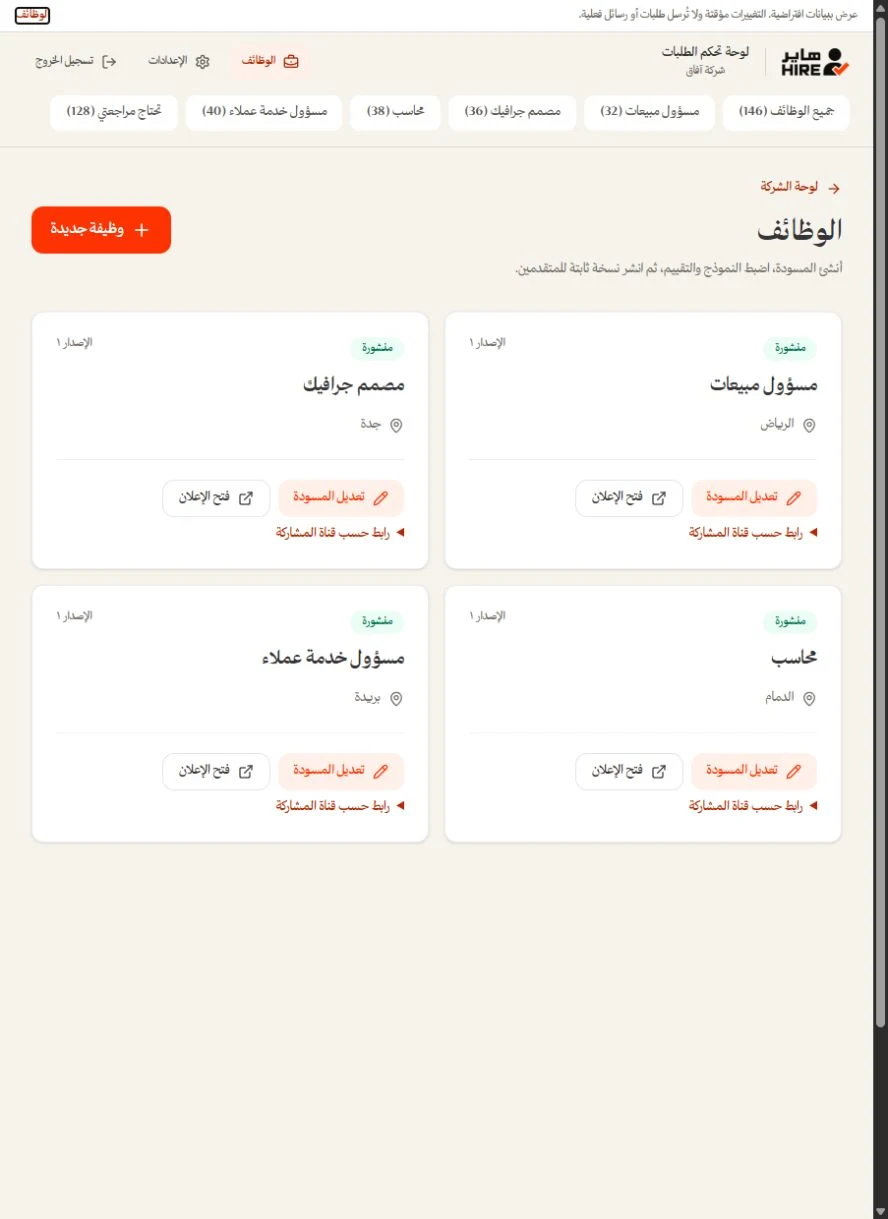Click فتح الإعلان for محاسب
The image size is (888, 1219).
pyautogui.click(x=629, y=771)
